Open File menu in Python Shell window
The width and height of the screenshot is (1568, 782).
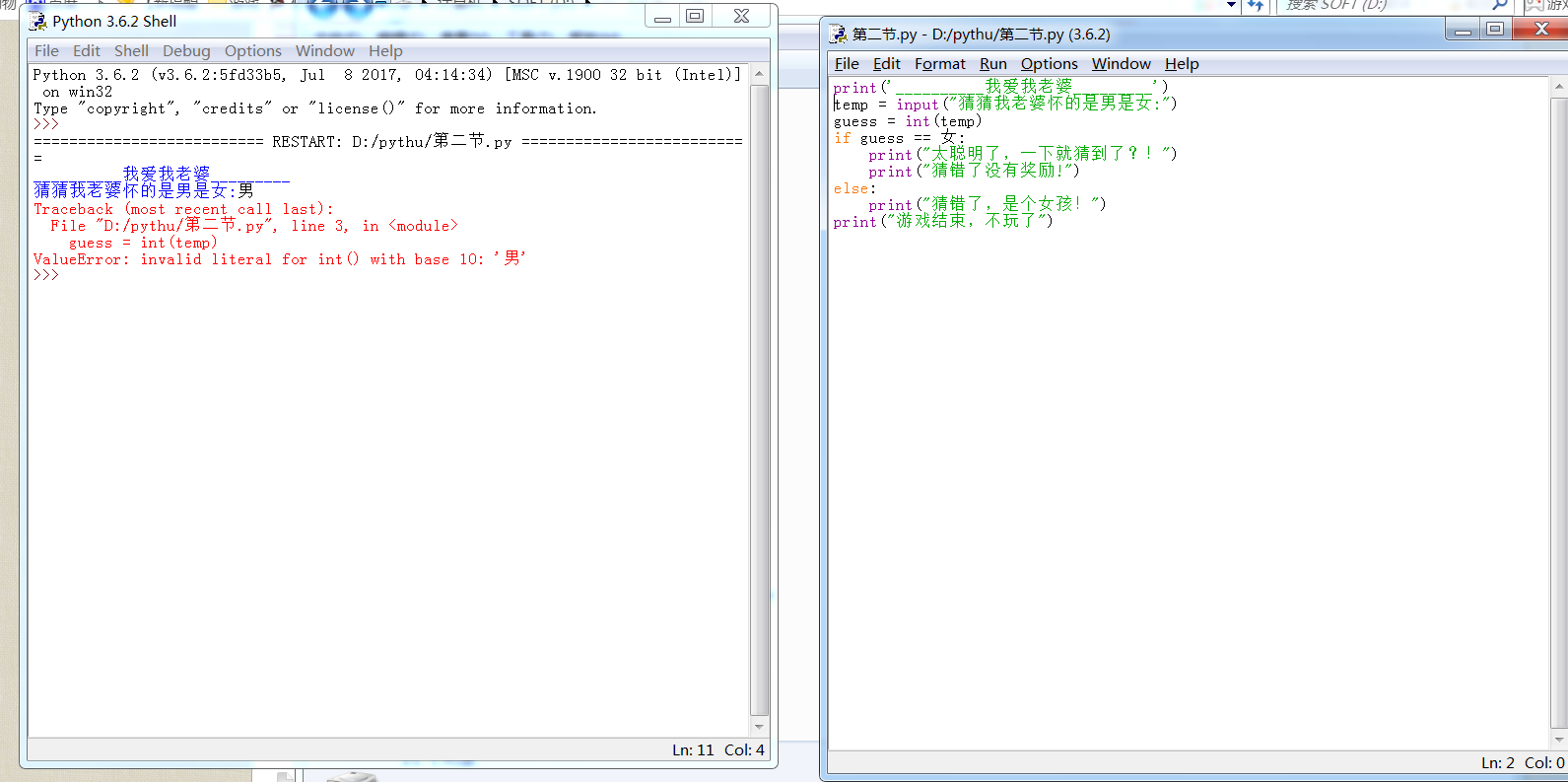(x=46, y=51)
